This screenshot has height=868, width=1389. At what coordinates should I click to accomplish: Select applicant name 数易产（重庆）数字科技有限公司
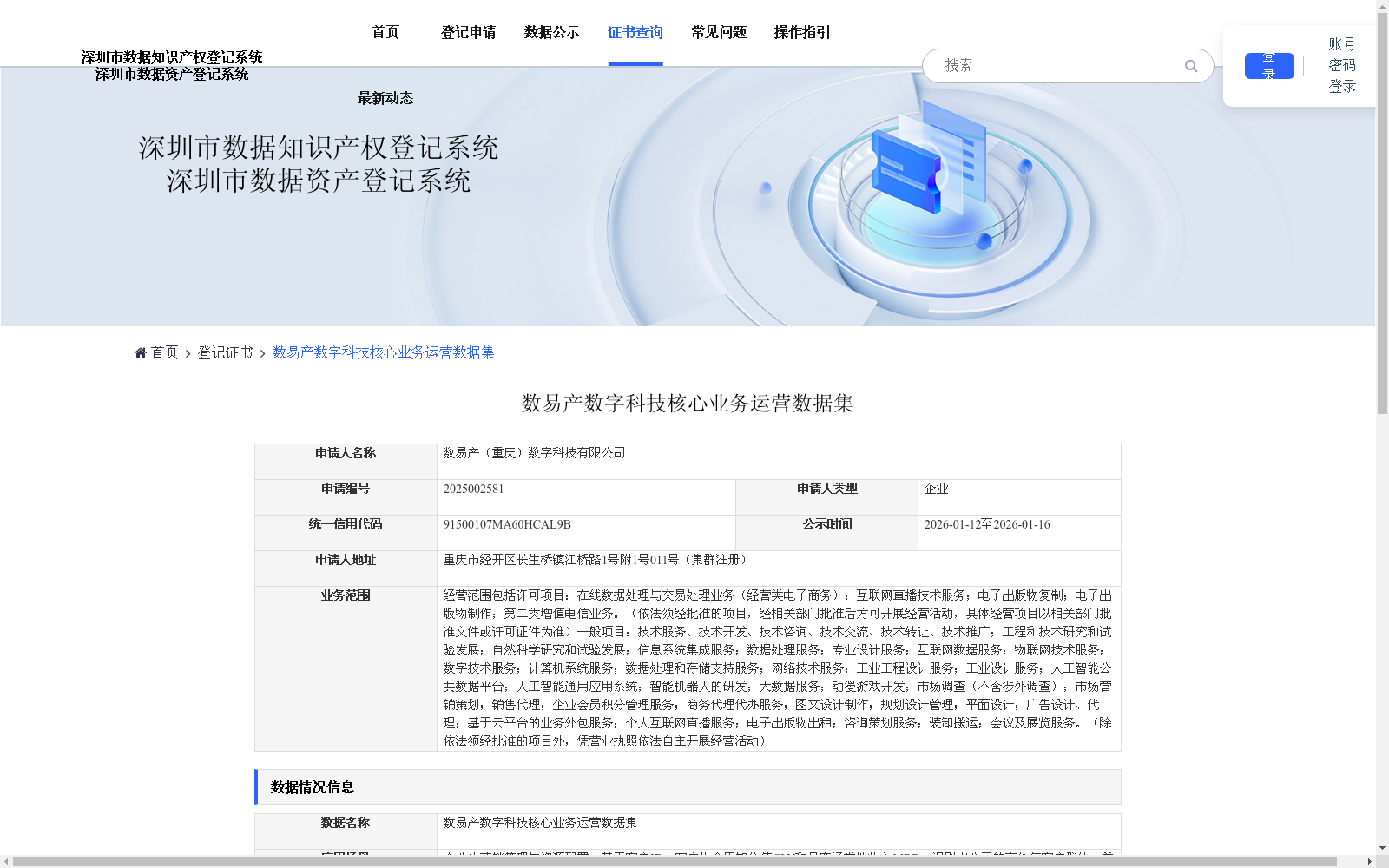tap(534, 453)
